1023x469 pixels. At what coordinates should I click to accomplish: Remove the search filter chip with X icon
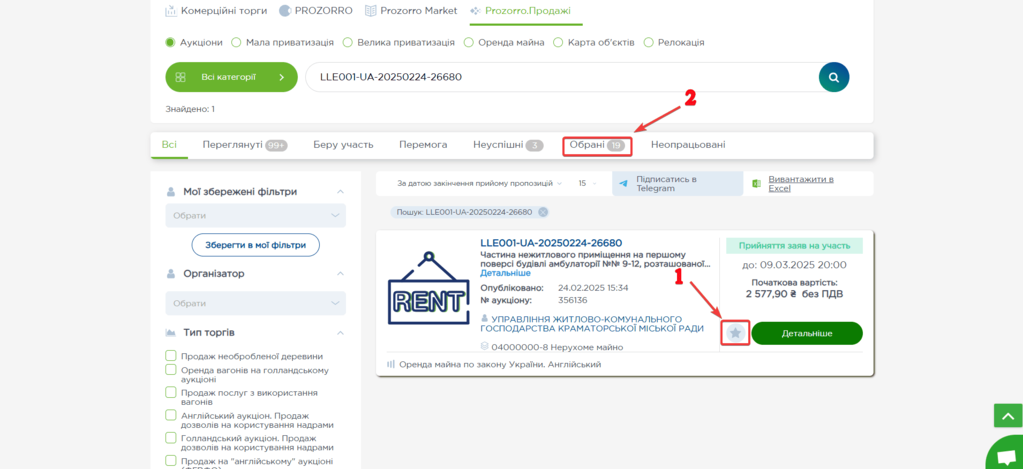pyautogui.click(x=543, y=212)
